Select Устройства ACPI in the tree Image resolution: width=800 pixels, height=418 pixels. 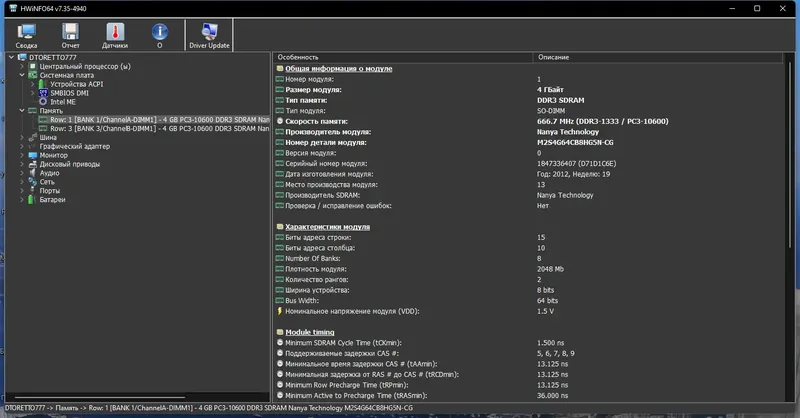click(x=77, y=84)
